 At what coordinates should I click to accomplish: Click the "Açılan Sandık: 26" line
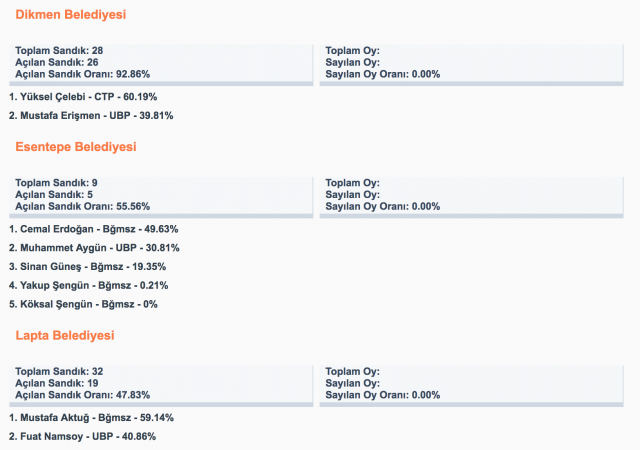point(51,62)
